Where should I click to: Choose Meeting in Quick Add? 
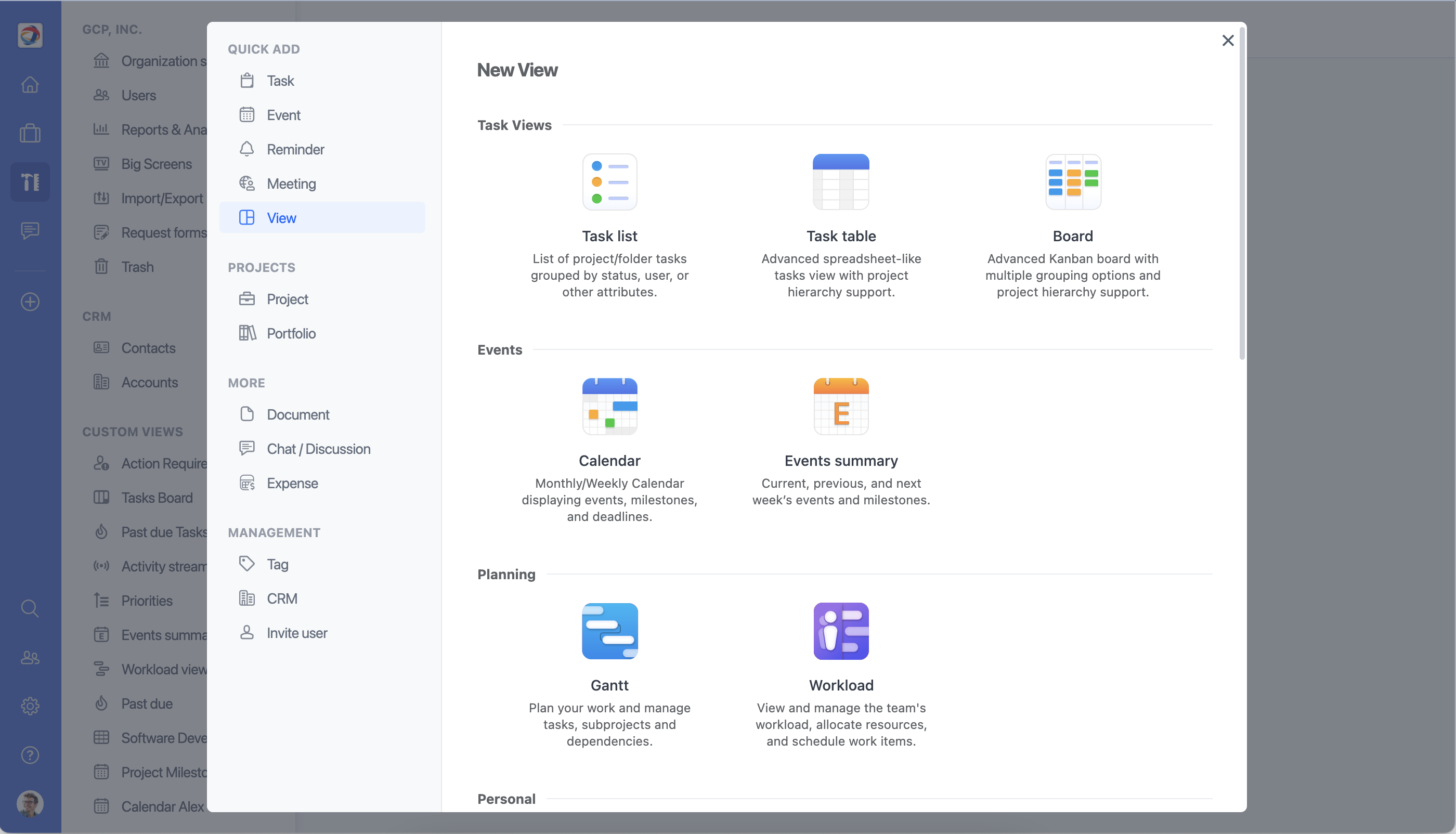coord(322,184)
